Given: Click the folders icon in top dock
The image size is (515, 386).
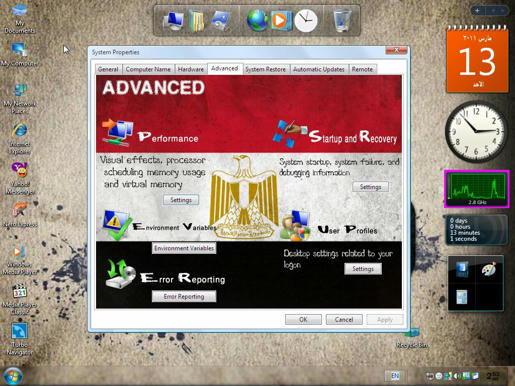Looking at the screenshot, I should (196, 21).
